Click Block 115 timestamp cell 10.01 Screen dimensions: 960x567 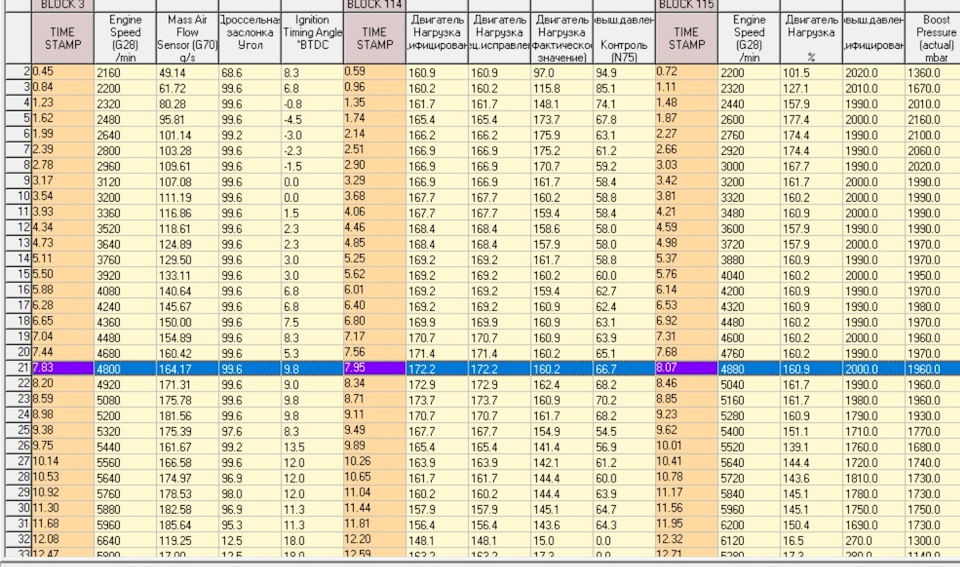pos(686,446)
